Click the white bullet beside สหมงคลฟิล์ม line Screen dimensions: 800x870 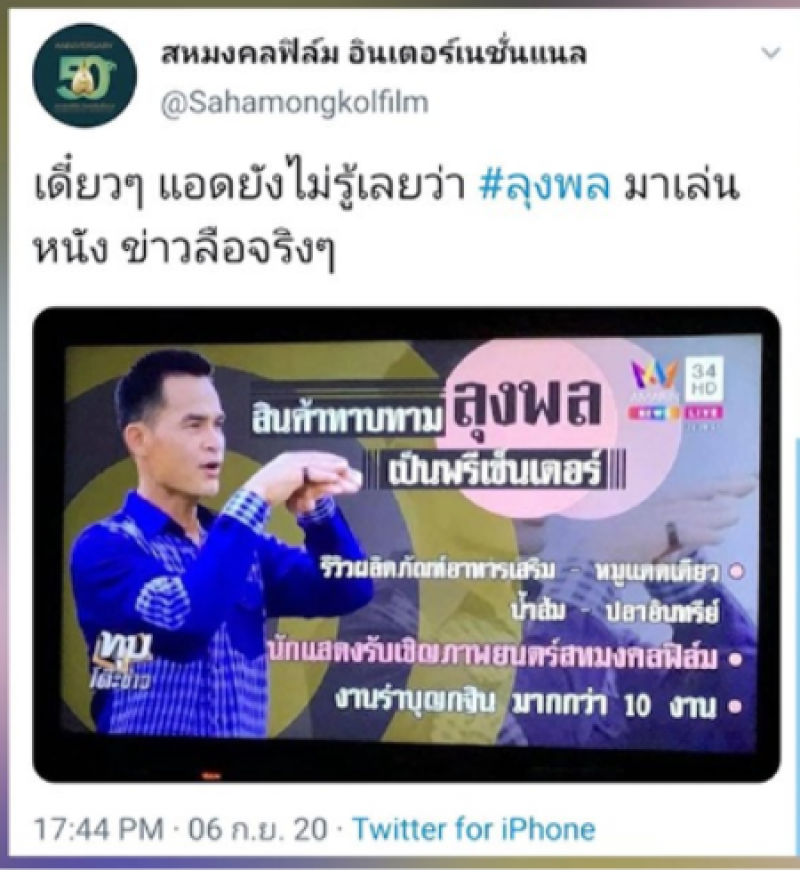736,660
